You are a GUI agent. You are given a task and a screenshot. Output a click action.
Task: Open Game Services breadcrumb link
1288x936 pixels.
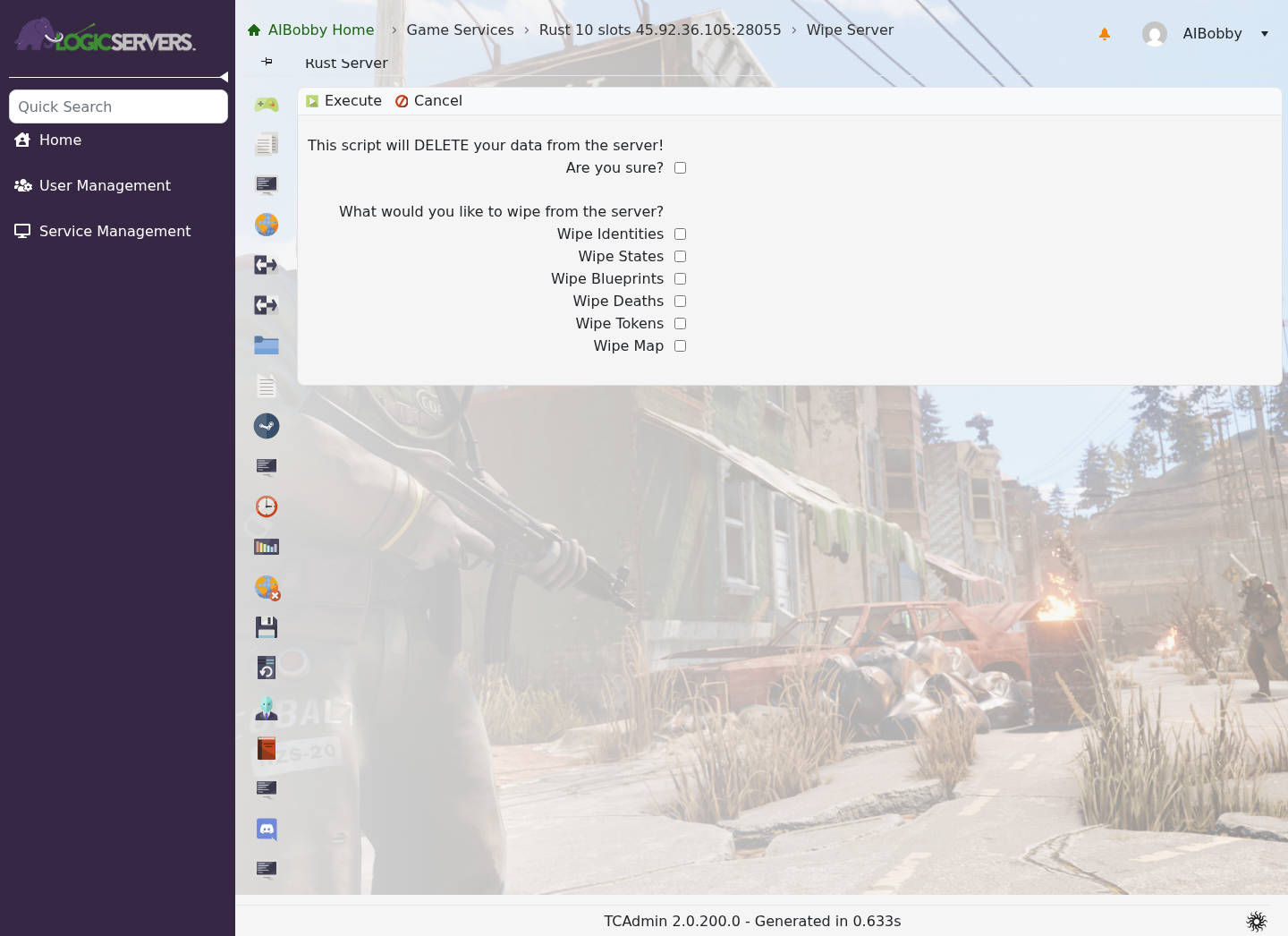[460, 30]
